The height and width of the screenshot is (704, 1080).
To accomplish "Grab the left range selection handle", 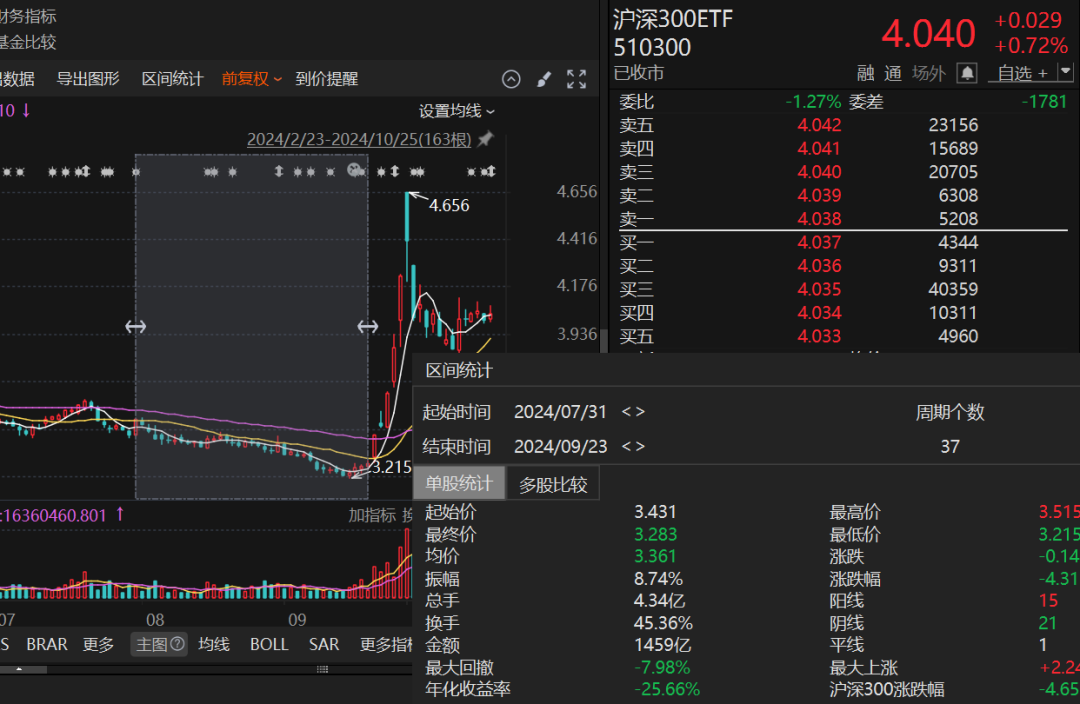I will pos(135,327).
